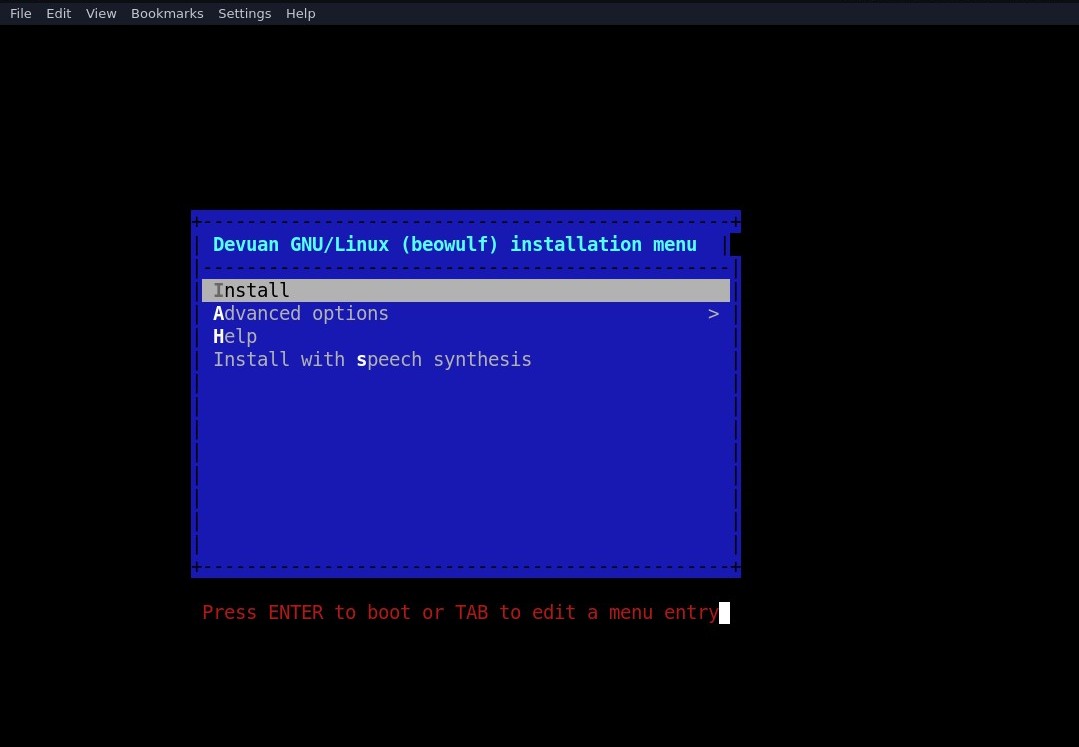Viewport: 1079px width, 747px height.
Task: Open the View menu
Action: pos(100,13)
